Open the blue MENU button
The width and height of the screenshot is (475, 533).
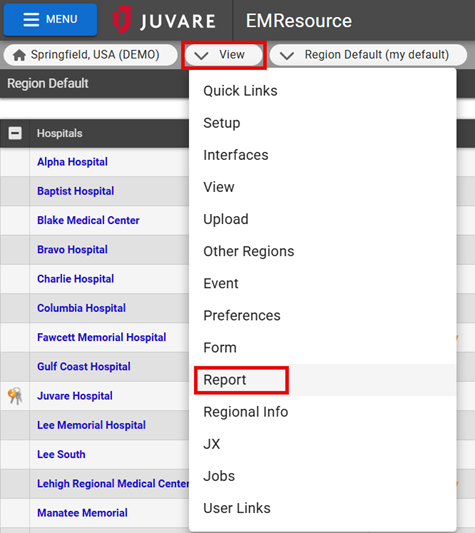[x=50, y=19]
